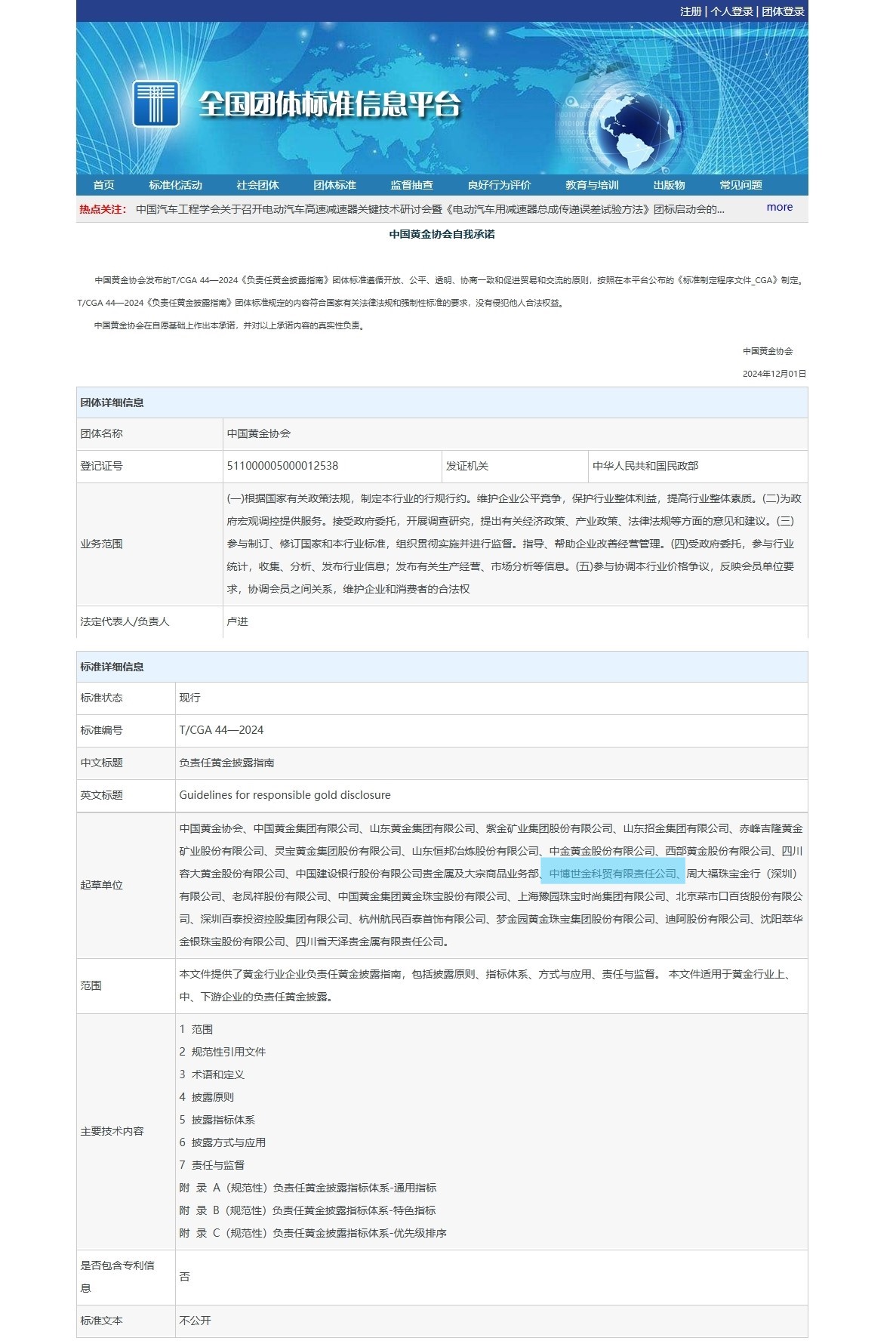Open the 团体登录 group login link
This screenshot has width=896, height=1344.
(783, 11)
